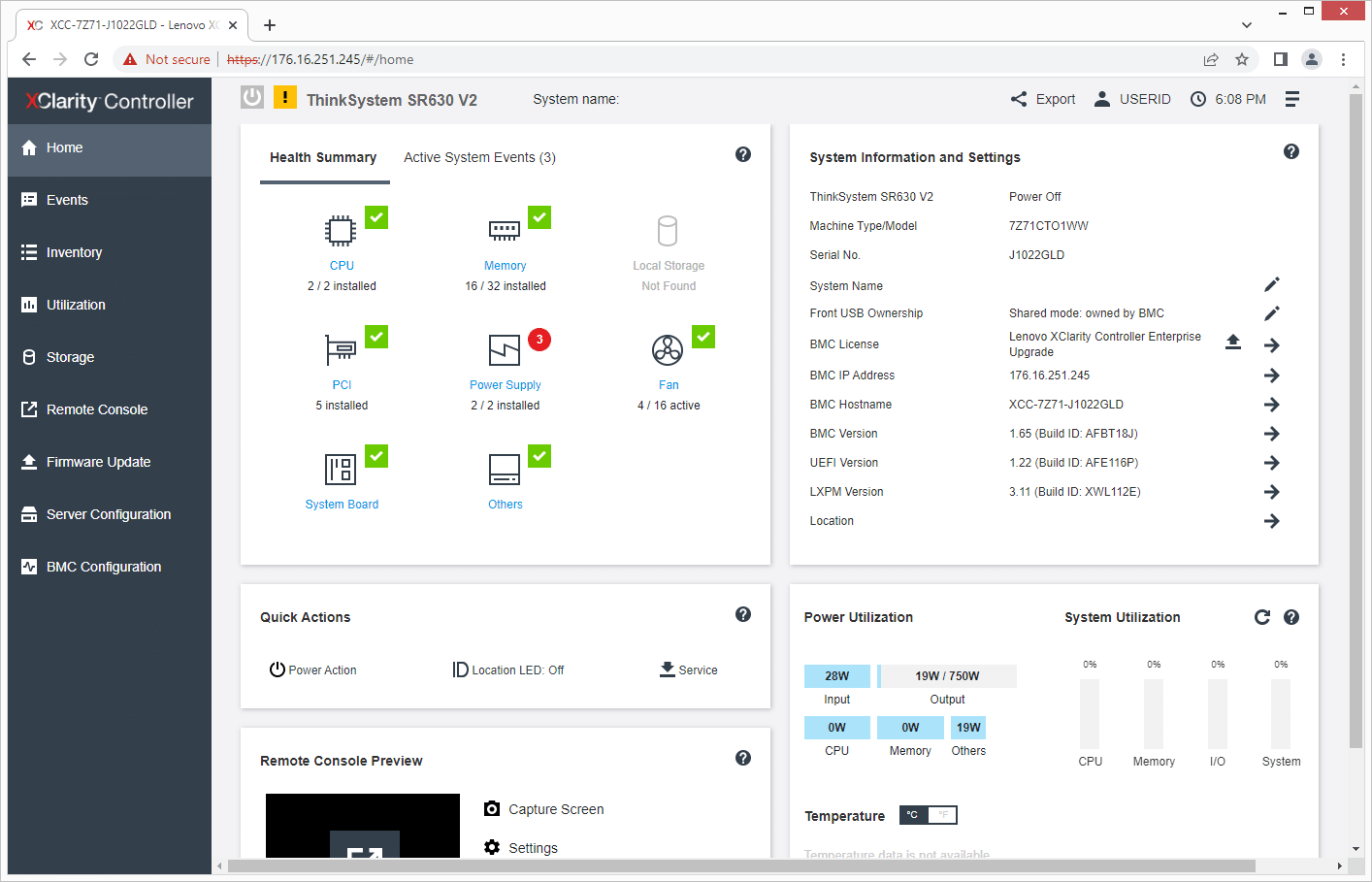Open the Fan health icon
Screen dimensions: 1372x882
click(668, 349)
